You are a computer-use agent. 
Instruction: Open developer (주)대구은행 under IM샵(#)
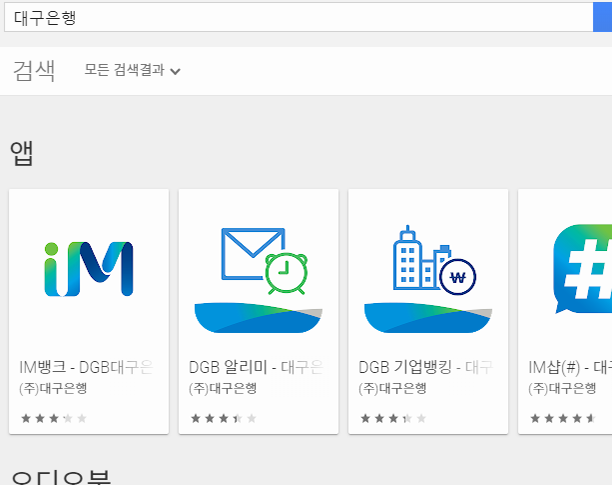562,388
